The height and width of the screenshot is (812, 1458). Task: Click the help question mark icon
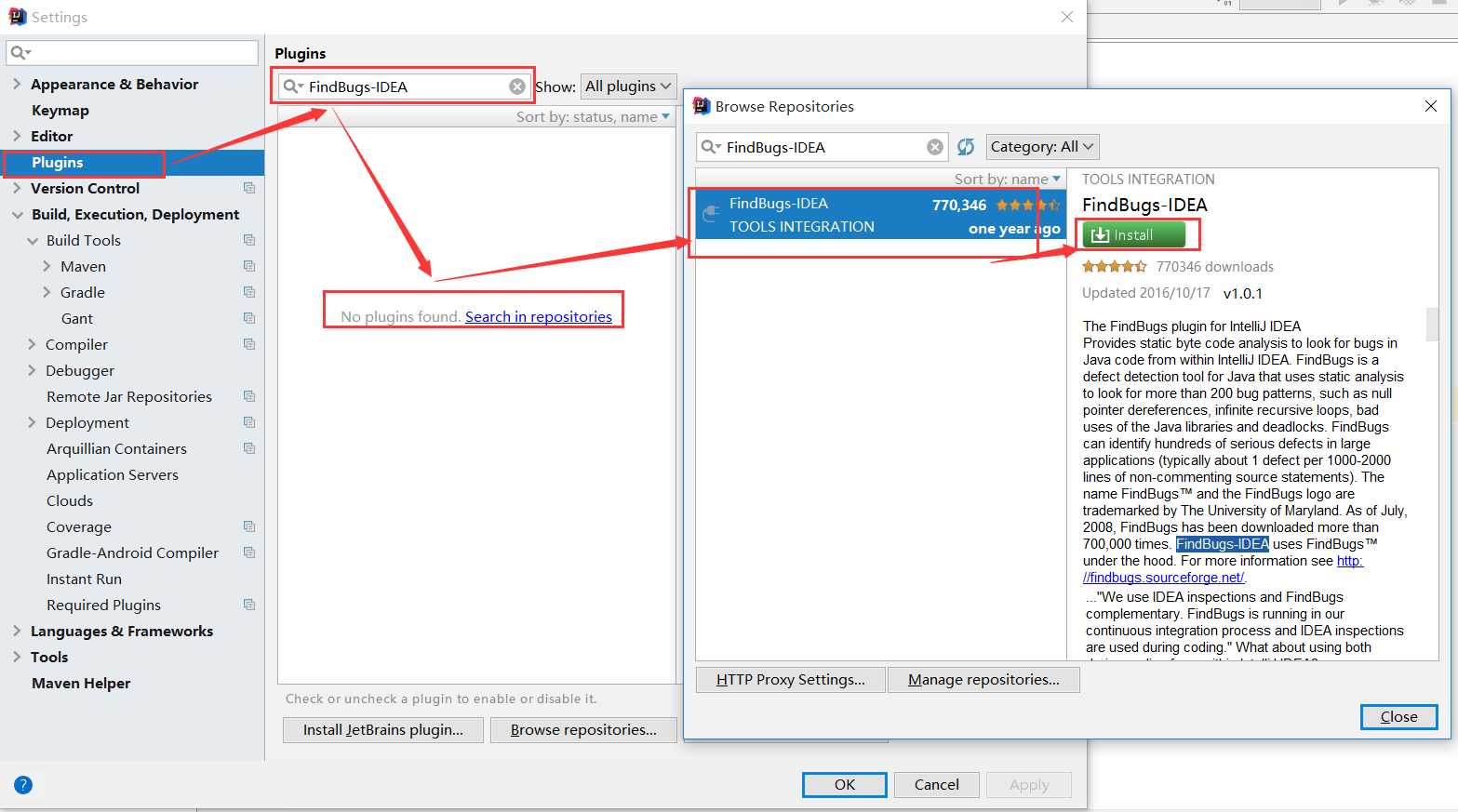coord(23,785)
